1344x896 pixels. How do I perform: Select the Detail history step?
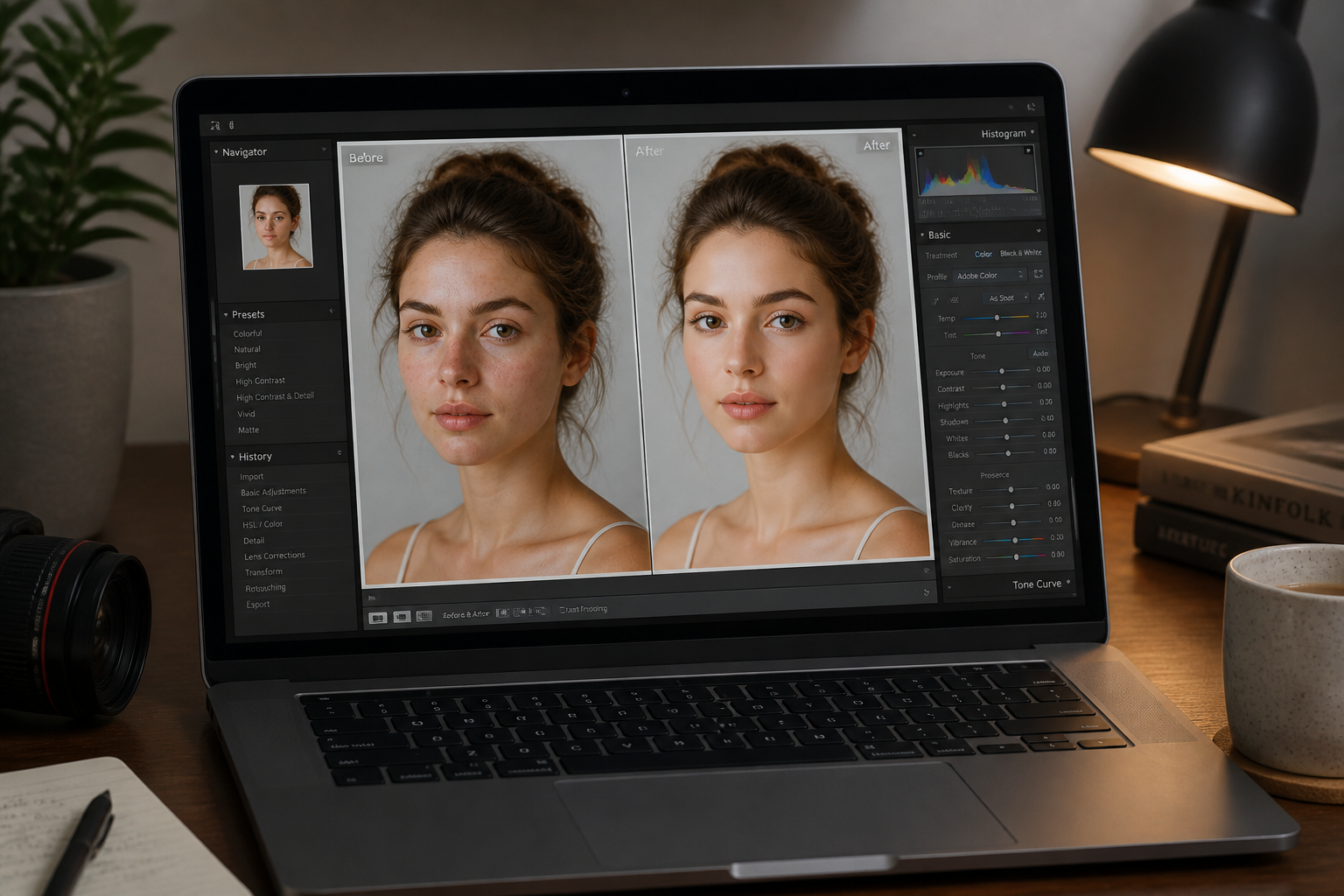click(254, 541)
